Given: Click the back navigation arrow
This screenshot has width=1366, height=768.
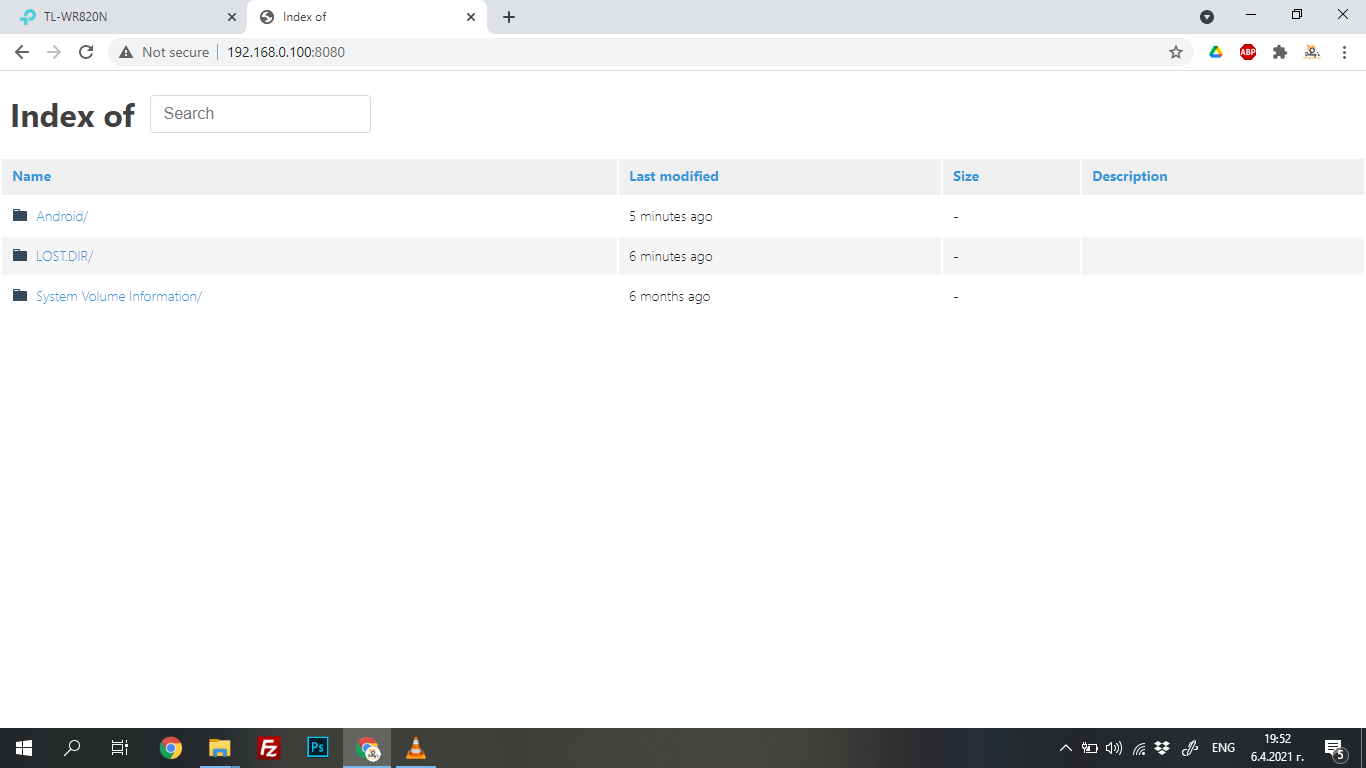Looking at the screenshot, I should tap(21, 52).
